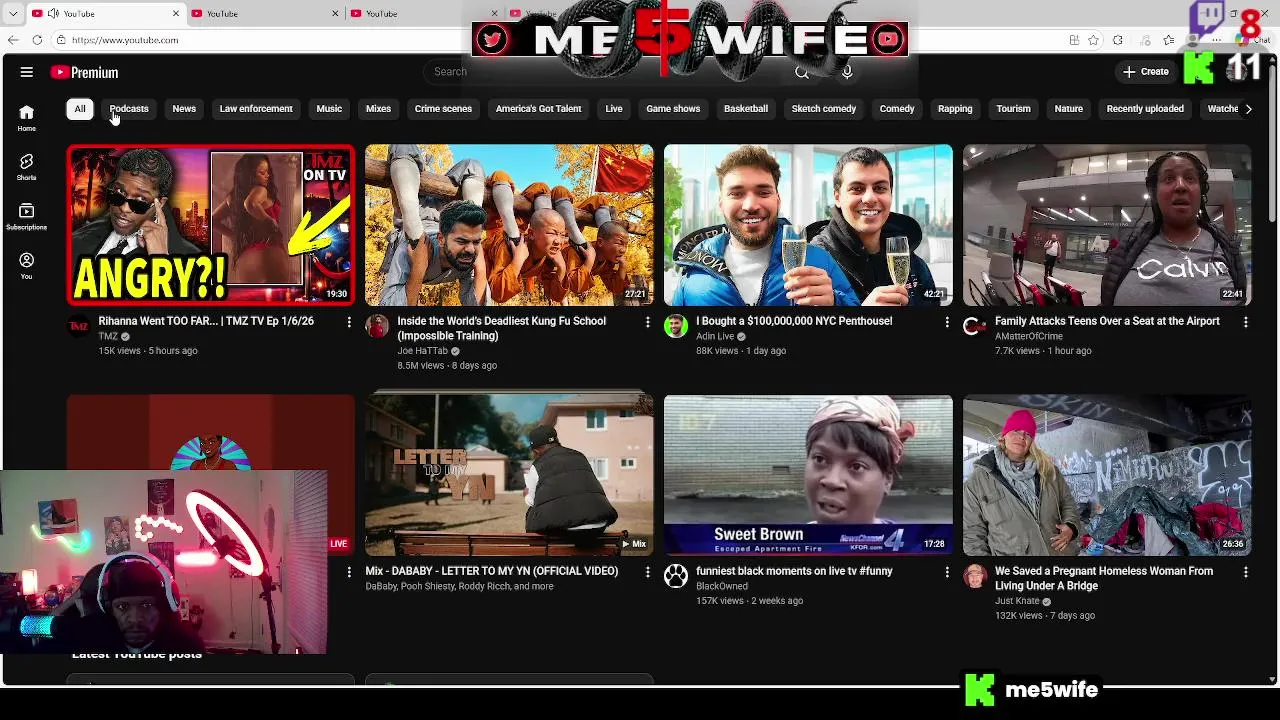
Task: Open options for Homeless Woman video
Action: [1245, 572]
